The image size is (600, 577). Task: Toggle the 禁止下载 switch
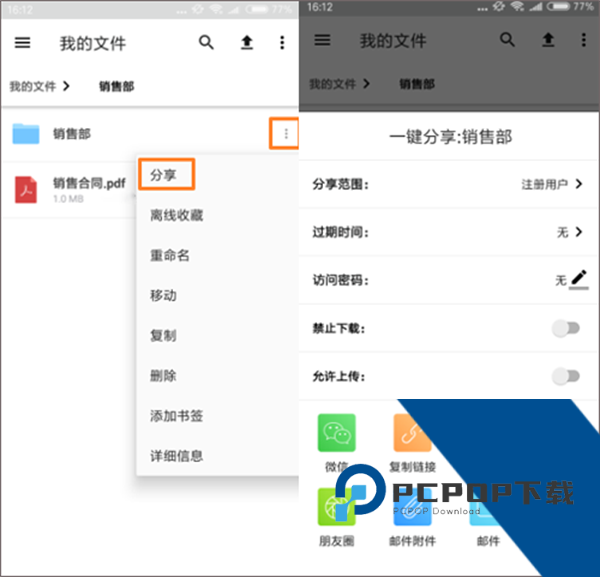pyautogui.click(x=566, y=328)
